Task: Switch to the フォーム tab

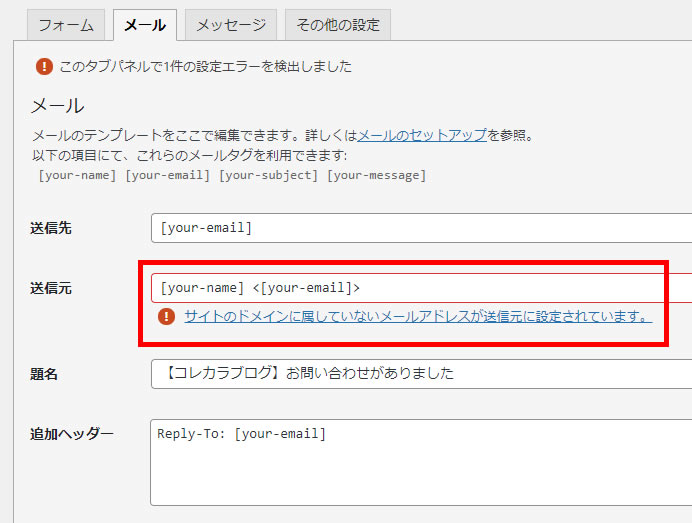Action: 59,25
